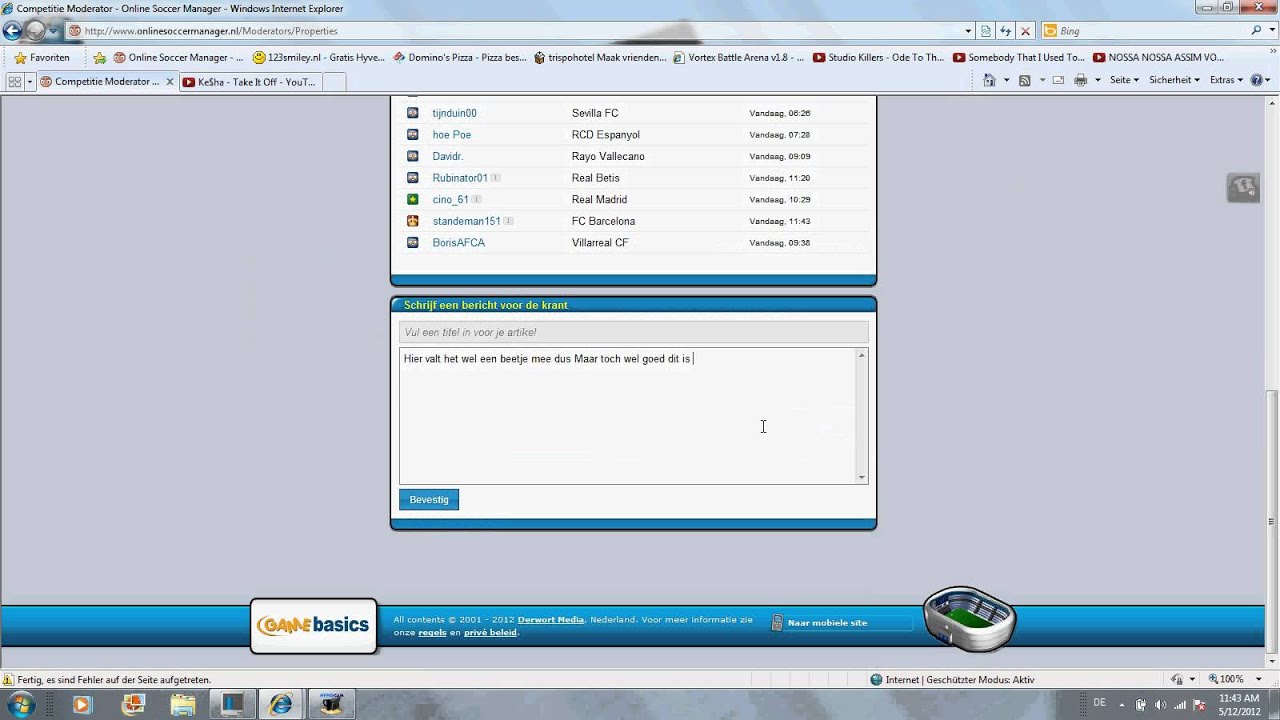Screen dimensions: 1280x720
Task: Click inside the article message text area
Action: coord(627,416)
